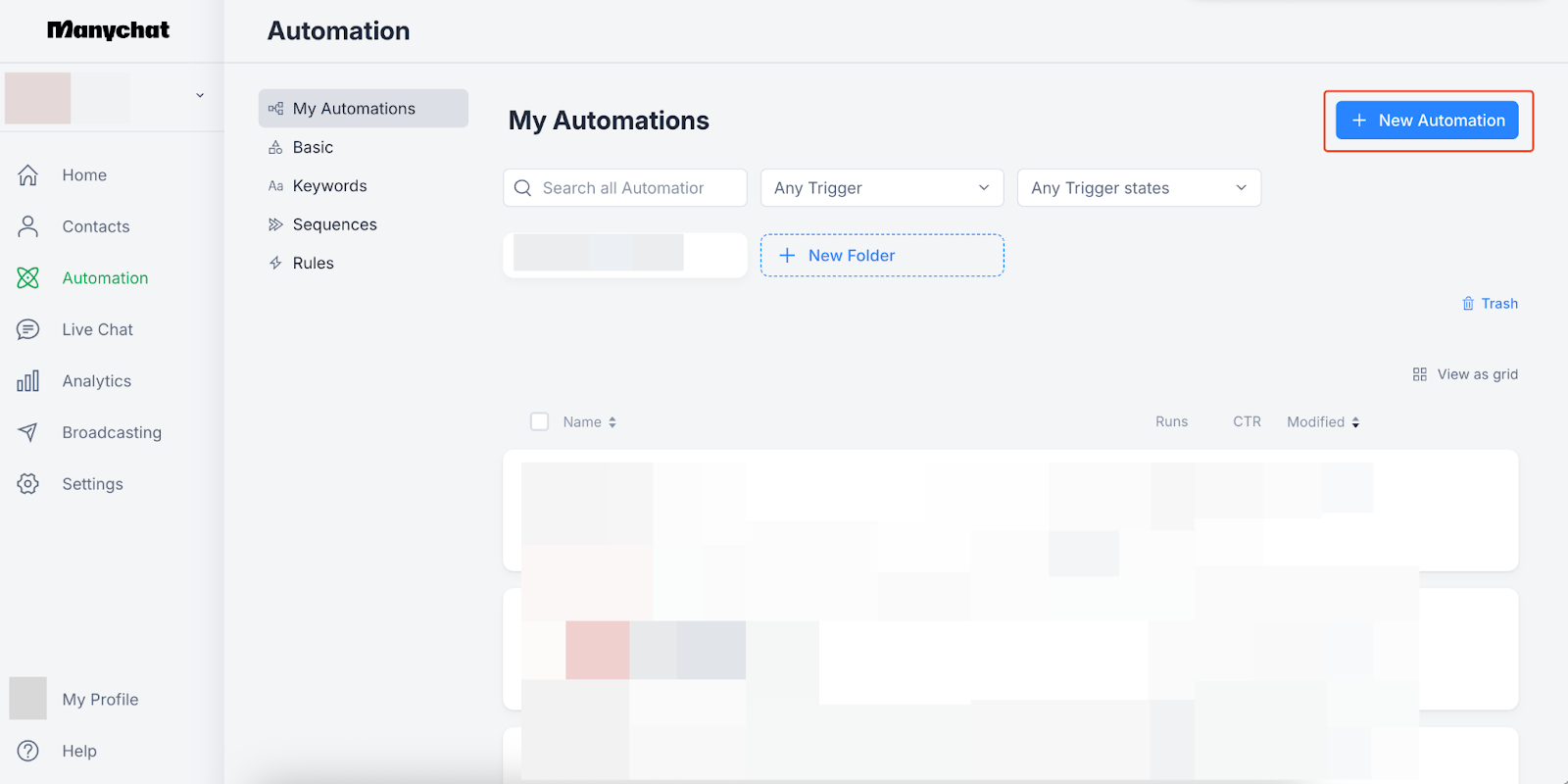Screen dimensions: 1568x784
Task: Open Analytics bar chart icon
Action: click(27, 381)
